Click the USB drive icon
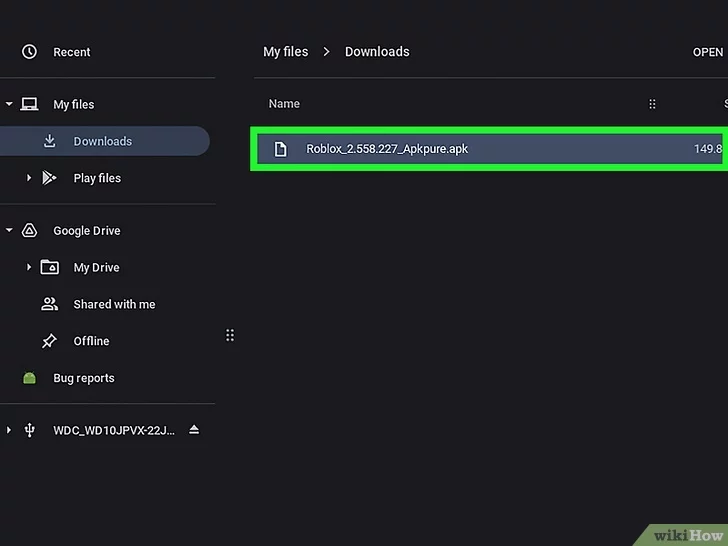 pos(29,430)
